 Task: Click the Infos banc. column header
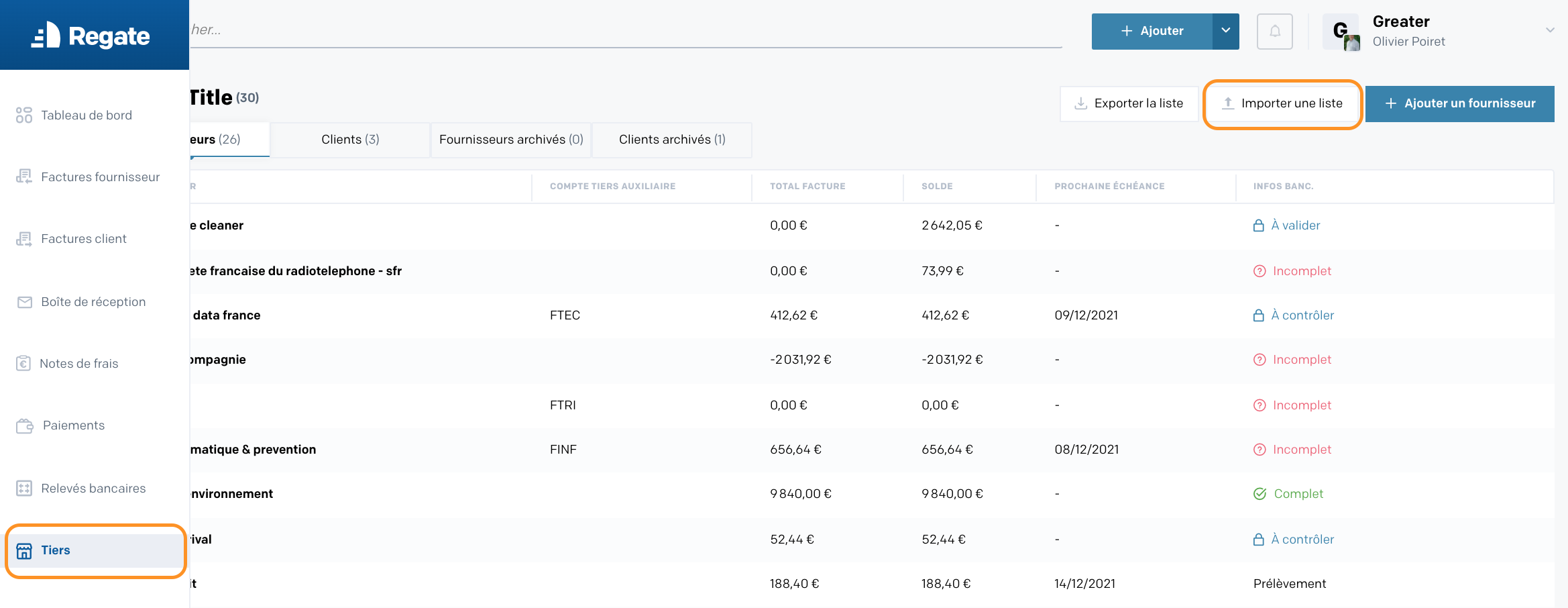[x=1283, y=186]
